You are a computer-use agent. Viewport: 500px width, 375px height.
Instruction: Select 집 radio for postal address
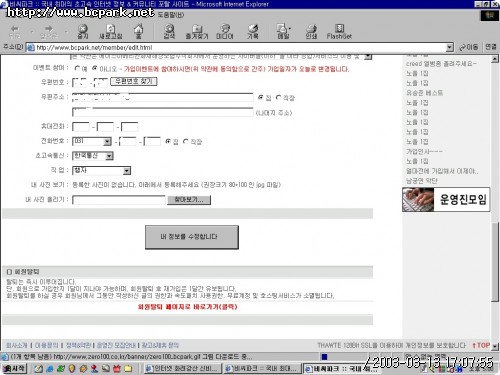click(261, 97)
